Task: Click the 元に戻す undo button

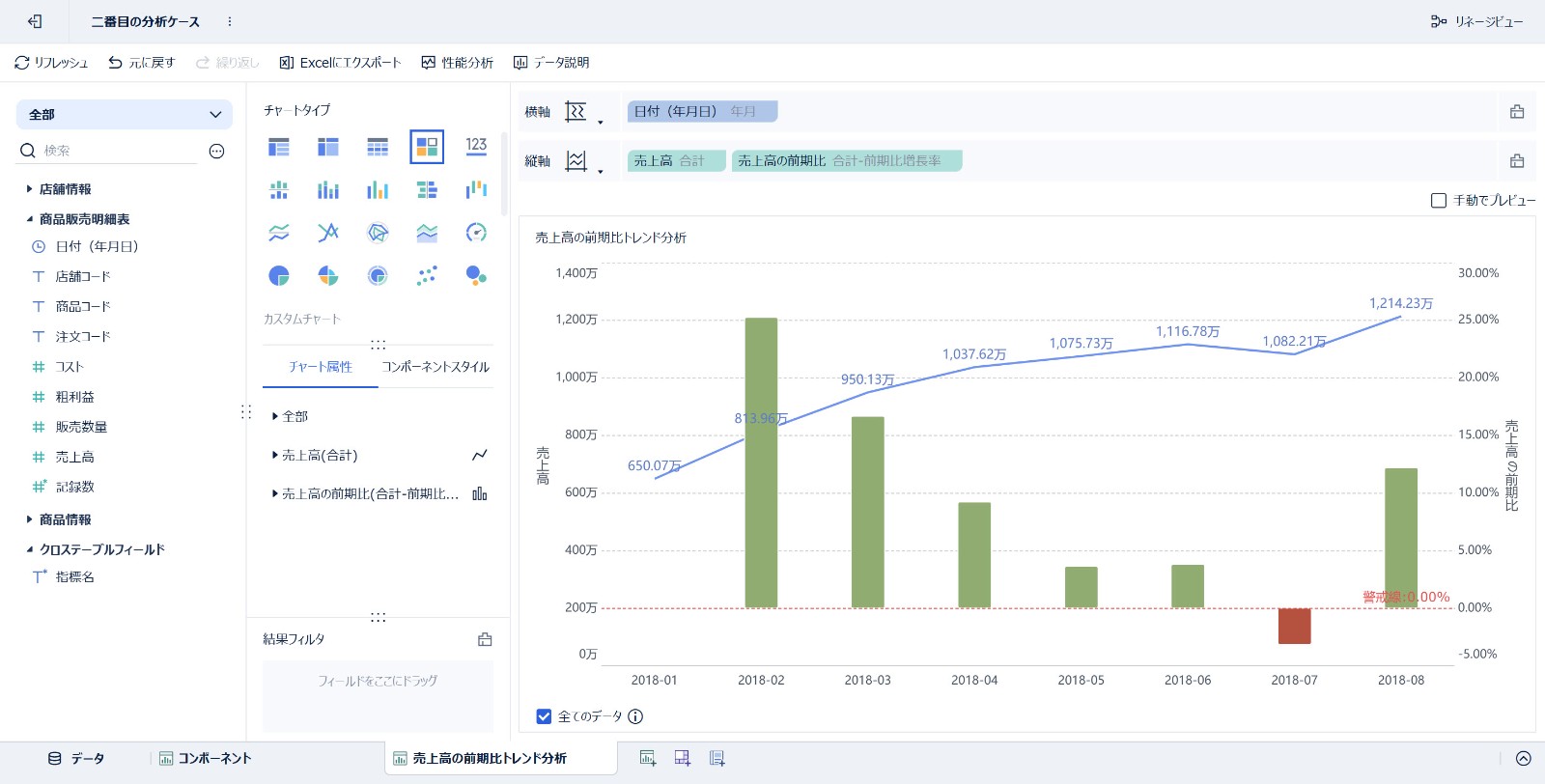Action: tap(142, 63)
